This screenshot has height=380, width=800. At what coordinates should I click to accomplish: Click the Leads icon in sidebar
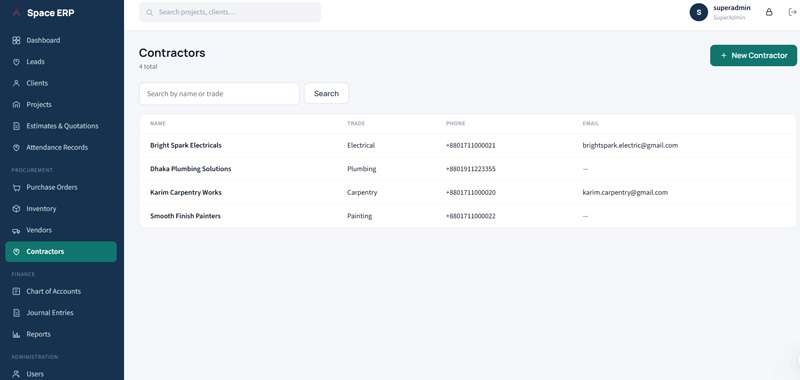click(16, 62)
